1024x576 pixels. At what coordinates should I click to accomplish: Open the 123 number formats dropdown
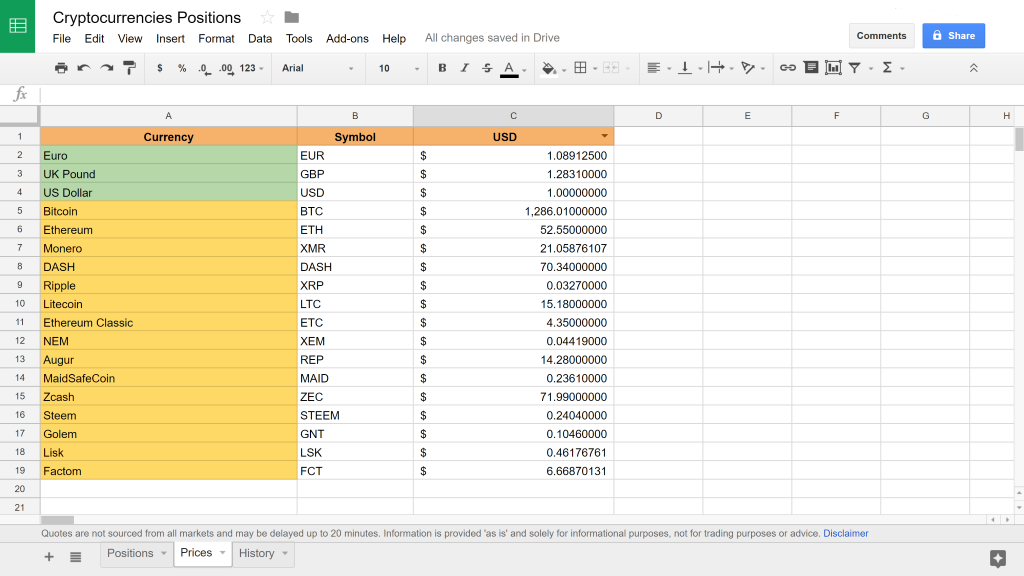tap(251, 68)
